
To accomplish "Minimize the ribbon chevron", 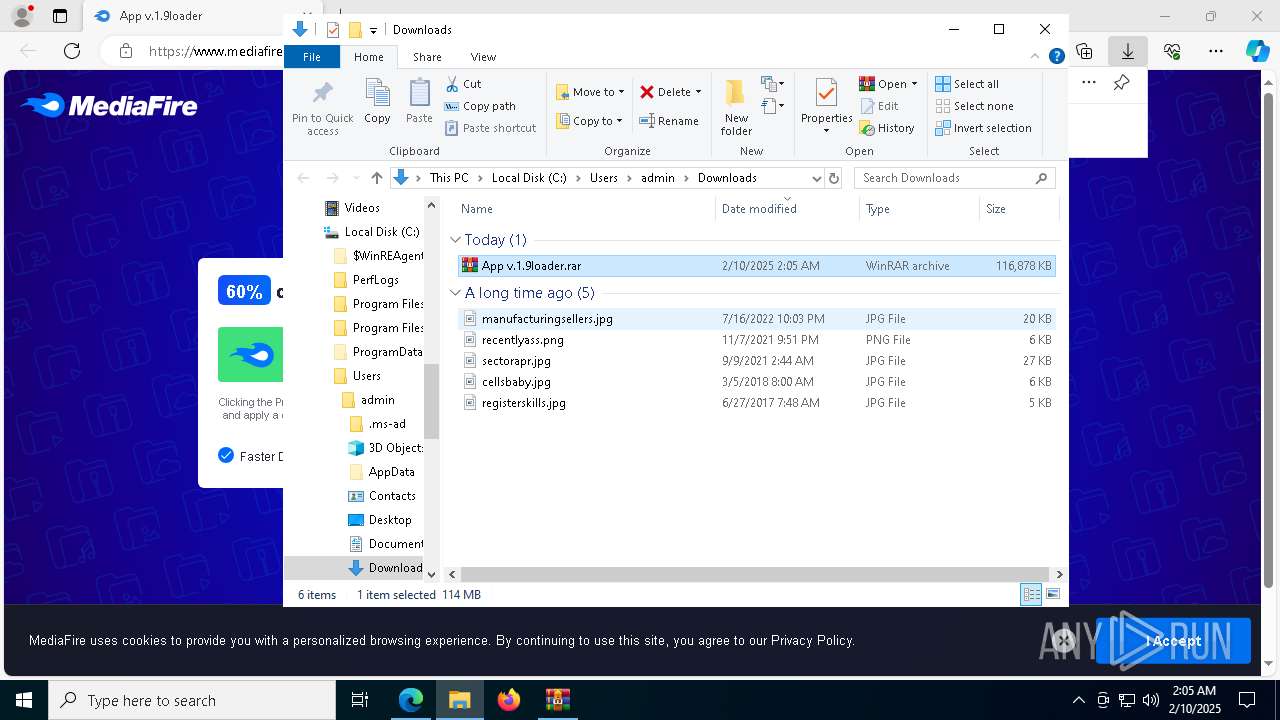I will (x=1035, y=57).
